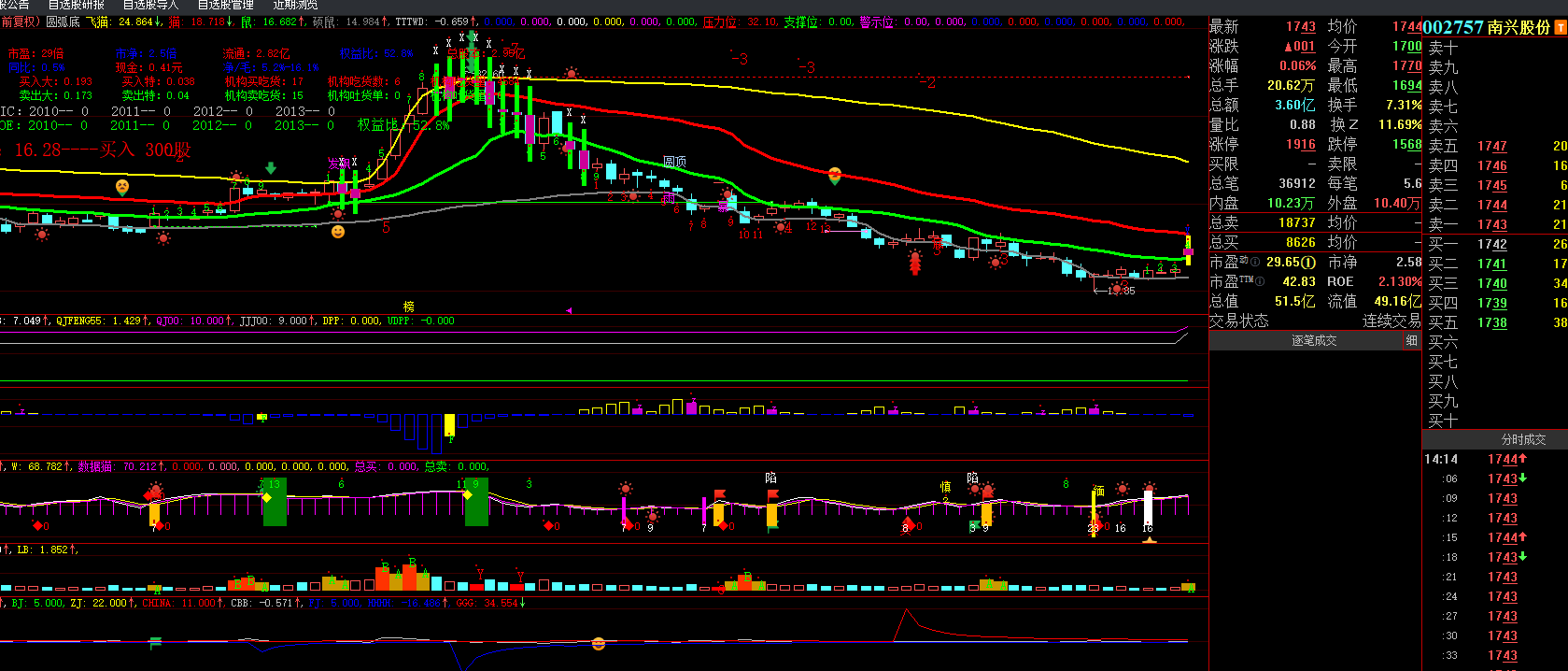Screen dimensions: 1568x671
Task: Select the 买二 1741 order row
Action: [1497, 264]
